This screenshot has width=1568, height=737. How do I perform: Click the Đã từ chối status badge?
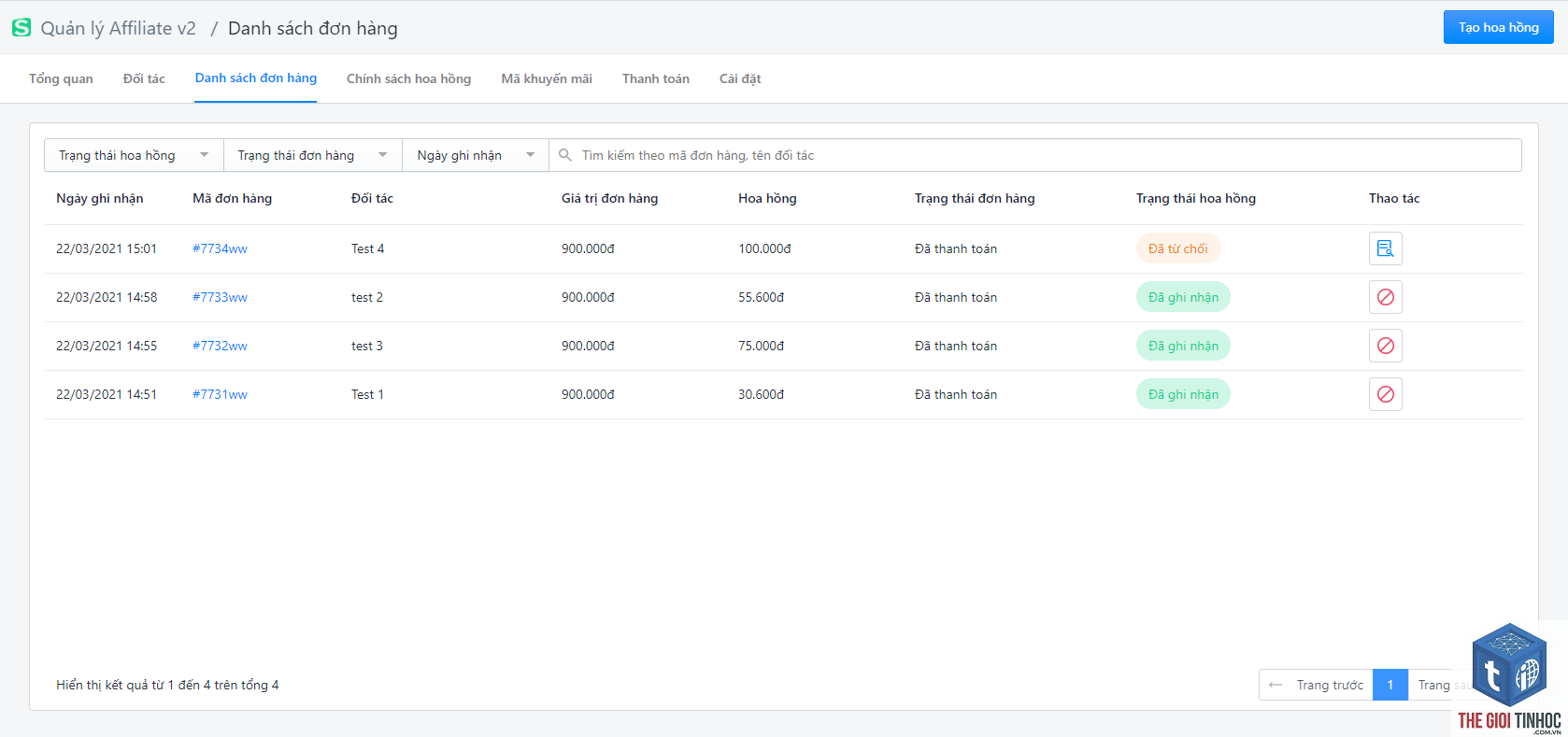pyautogui.click(x=1177, y=248)
